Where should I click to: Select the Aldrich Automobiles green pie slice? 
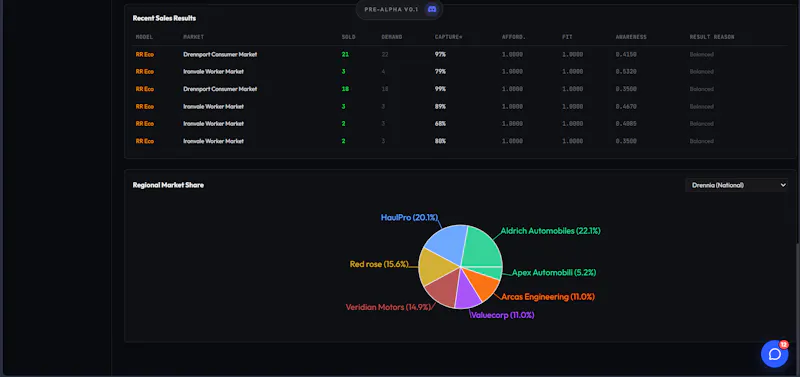pos(482,245)
